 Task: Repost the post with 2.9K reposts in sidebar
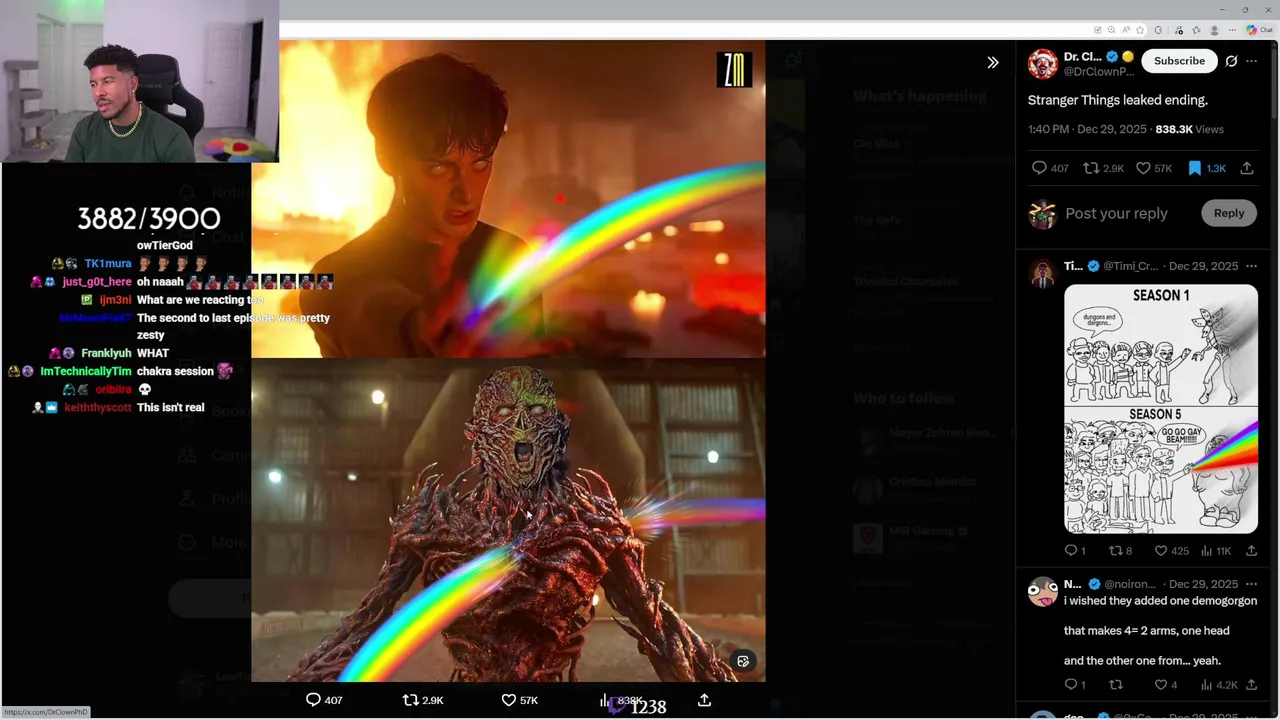1104,168
